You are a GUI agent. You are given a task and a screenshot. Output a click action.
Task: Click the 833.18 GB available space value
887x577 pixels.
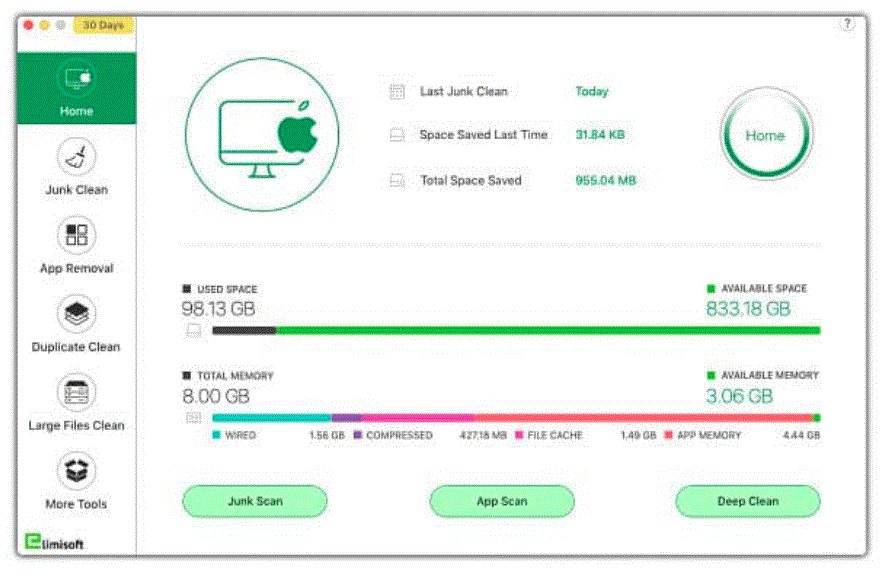point(748,309)
